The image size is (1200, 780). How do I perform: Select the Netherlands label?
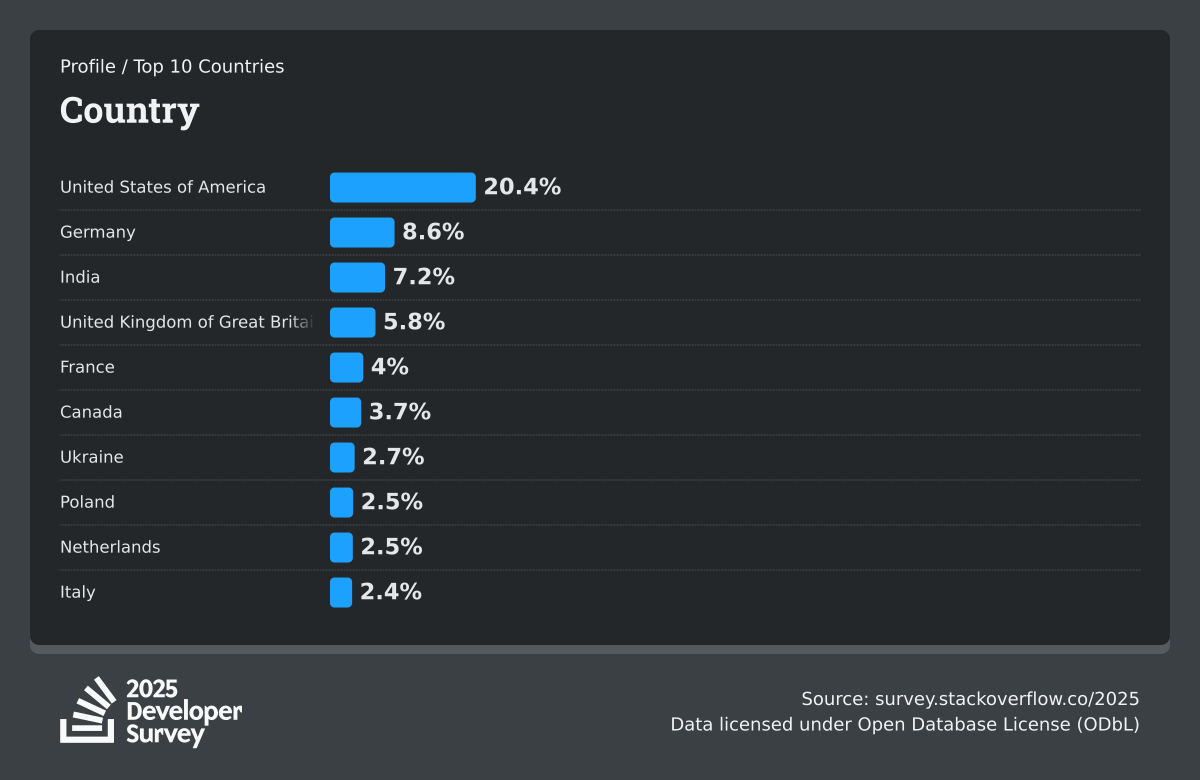coord(110,547)
